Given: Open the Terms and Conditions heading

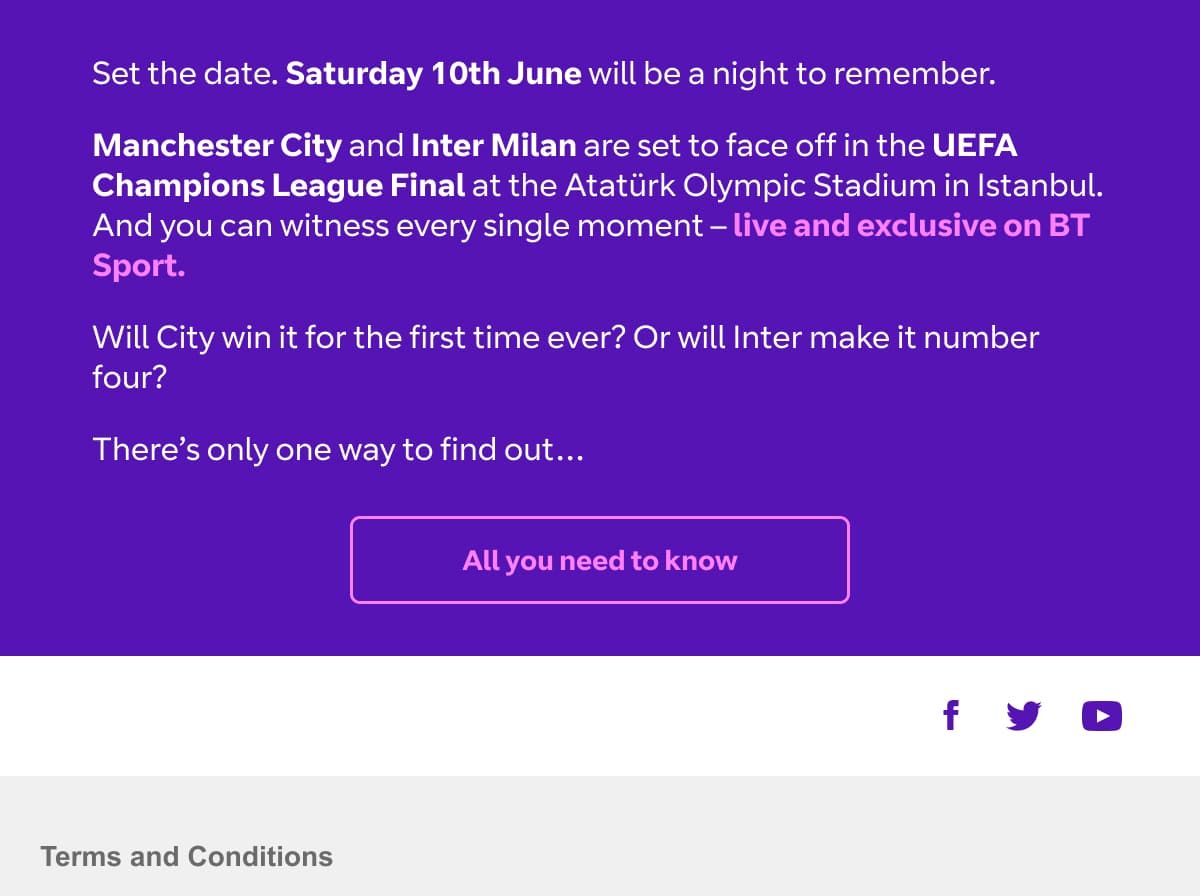Looking at the screenshot, I should click(x=186, y=857).
